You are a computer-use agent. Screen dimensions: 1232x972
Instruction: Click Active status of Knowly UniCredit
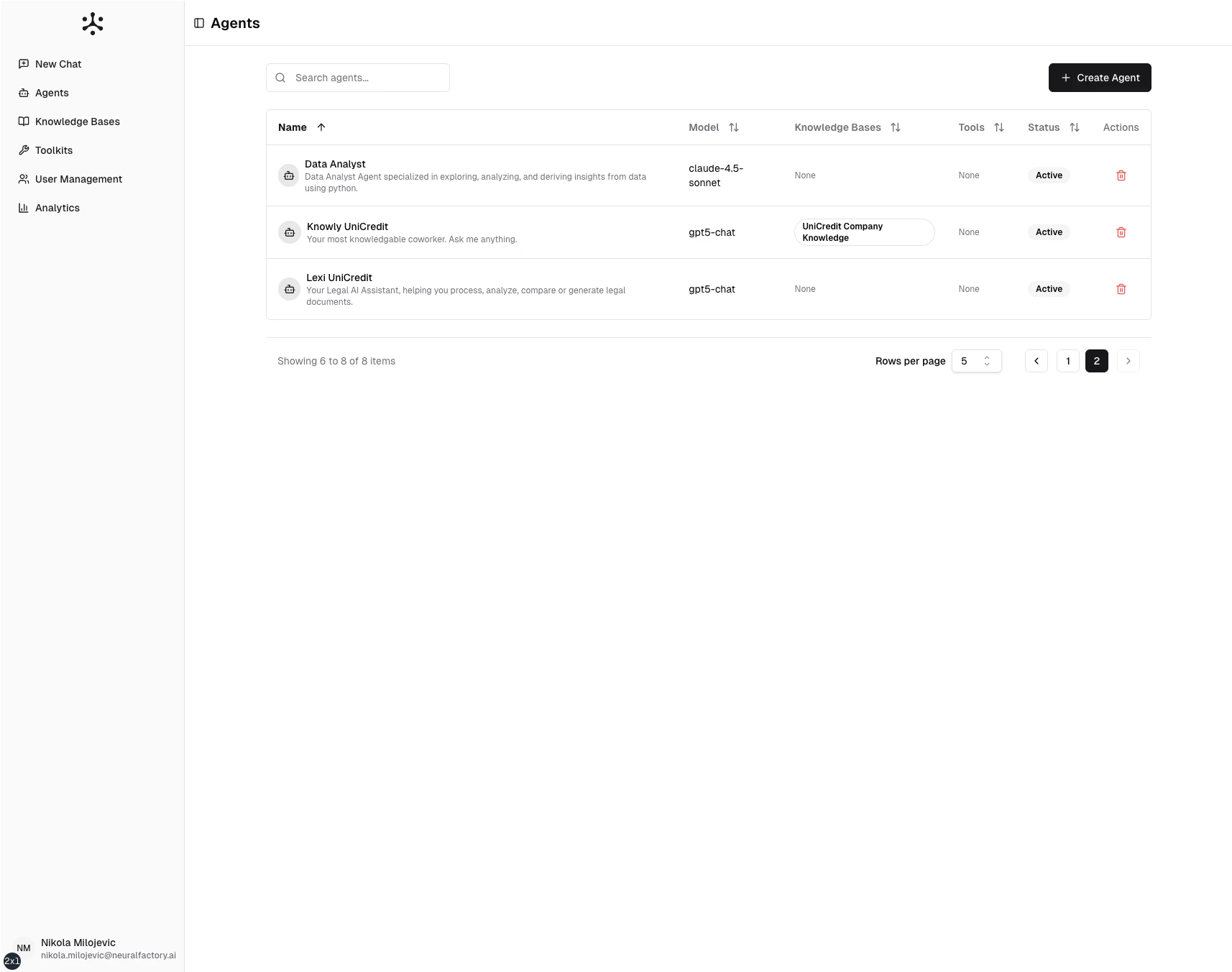pos(1049,232)
